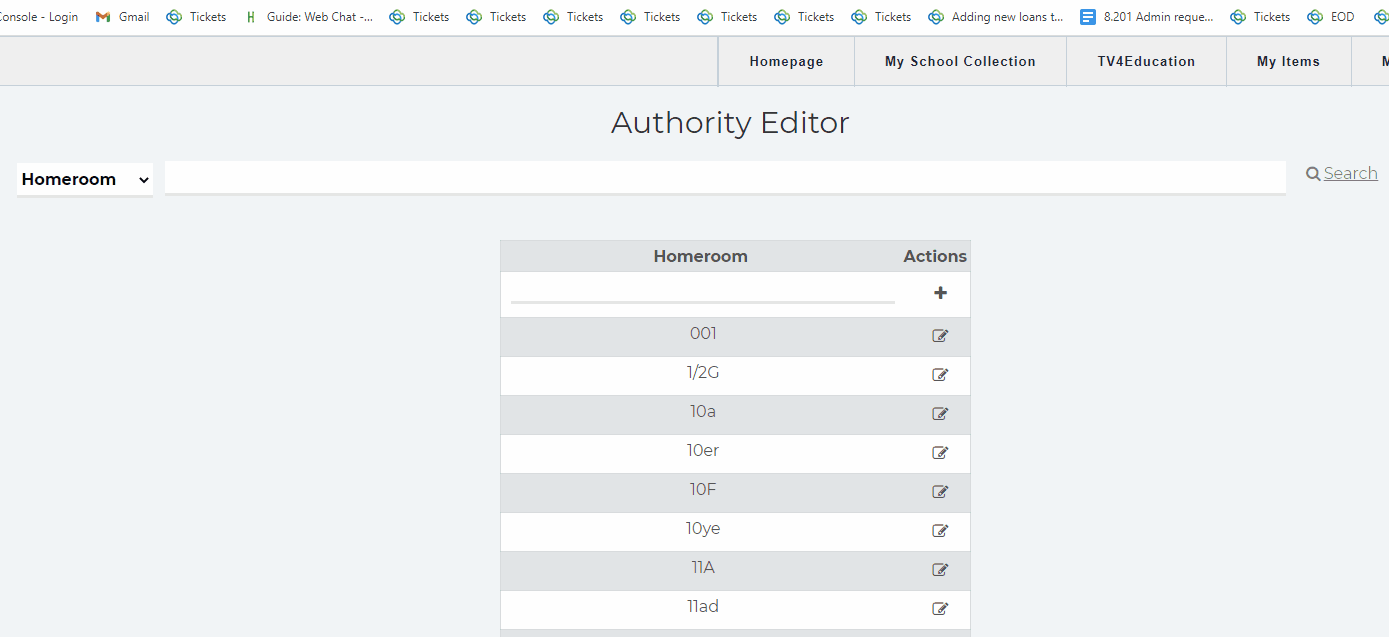This screenshot has width=1389, height=637.
Task: Click the Homeroom column header
Action: point(700,256)
